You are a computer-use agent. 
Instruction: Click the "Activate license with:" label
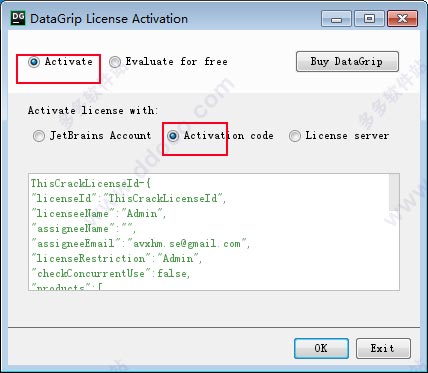coord(93,110)
